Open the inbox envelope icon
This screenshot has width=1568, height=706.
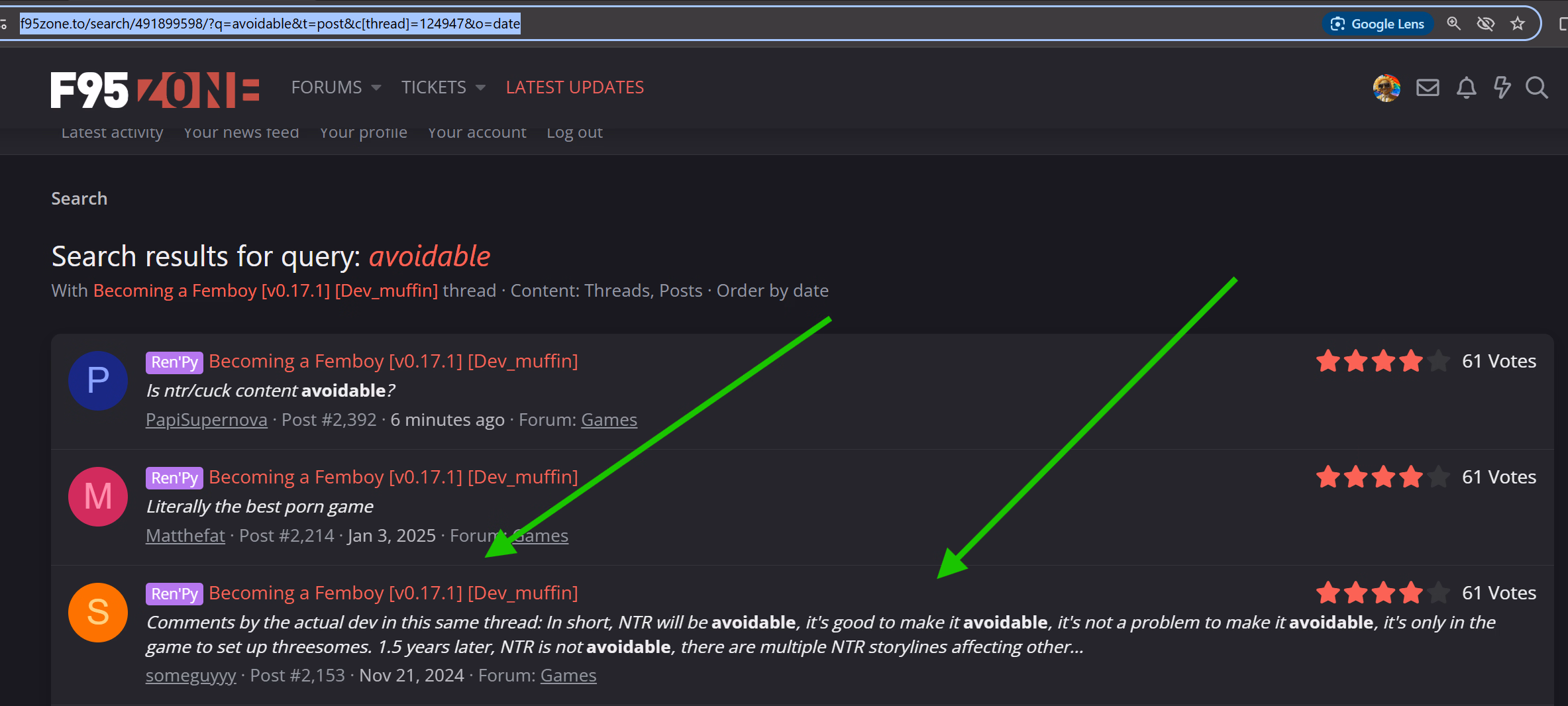tap(1428, 87)
